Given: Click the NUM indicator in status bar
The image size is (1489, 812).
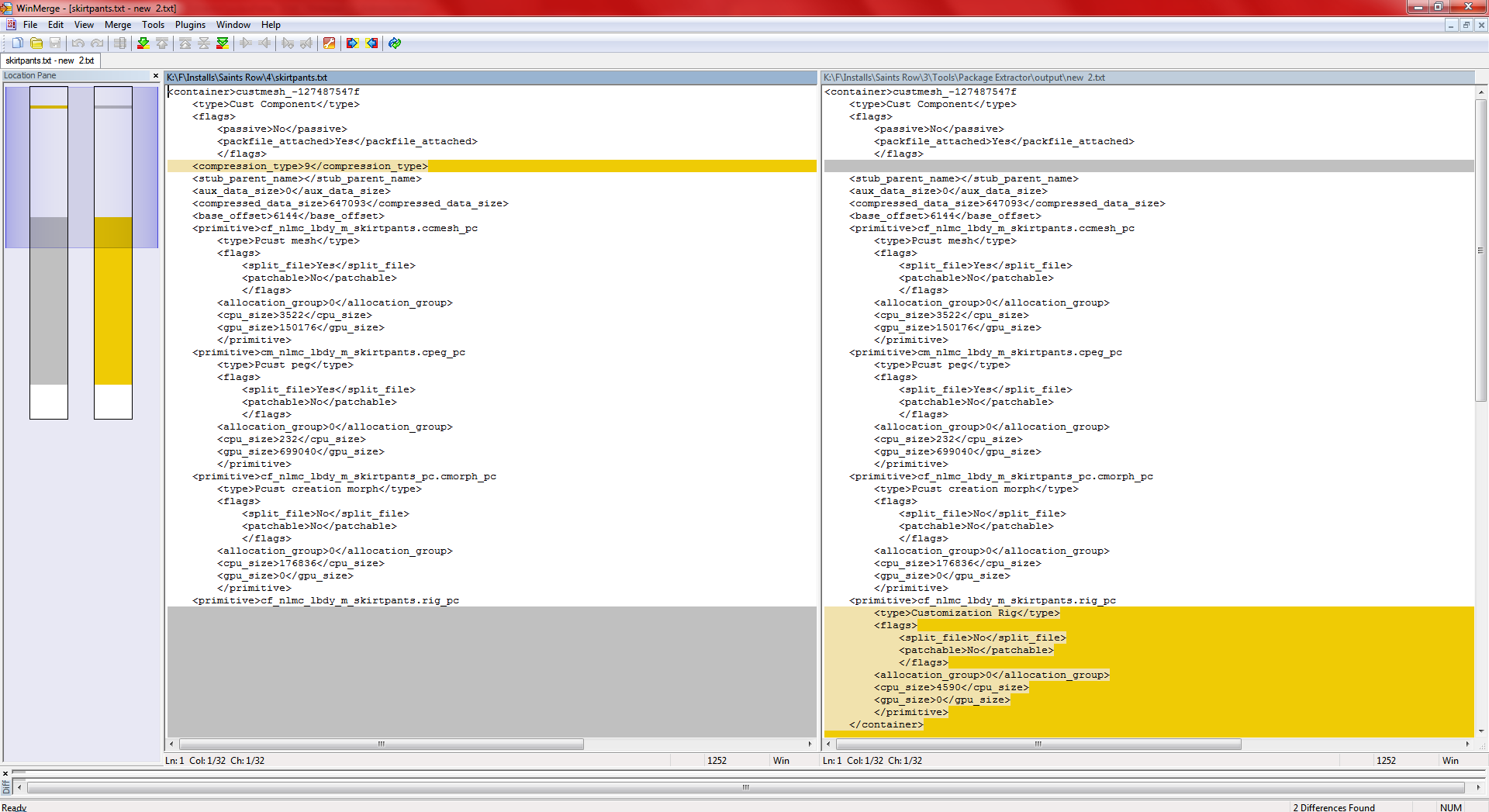Looking at the screenshot, I should click(1451, 807).
